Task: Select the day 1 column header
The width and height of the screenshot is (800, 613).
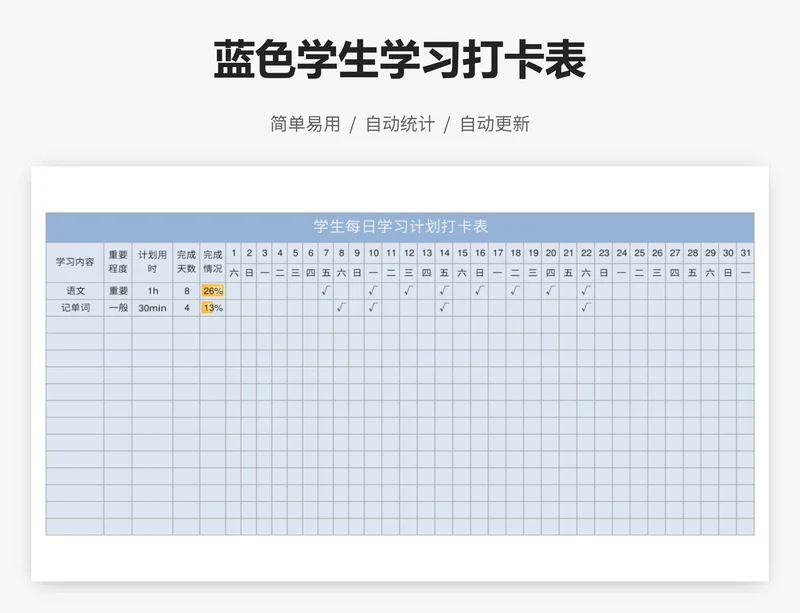Action: (x=234, y=253)
